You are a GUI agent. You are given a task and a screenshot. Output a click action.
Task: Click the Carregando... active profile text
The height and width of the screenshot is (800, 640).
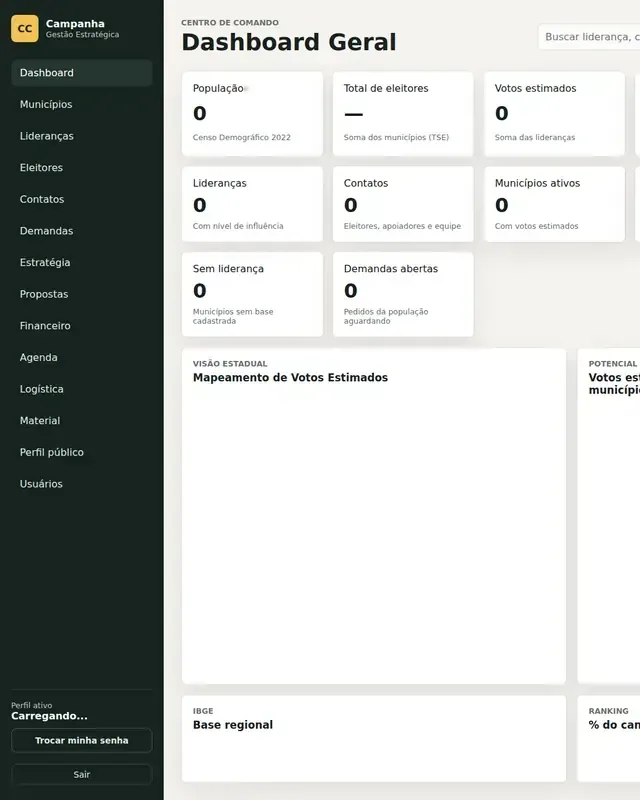pyautogui.click(x=50, y=716)
